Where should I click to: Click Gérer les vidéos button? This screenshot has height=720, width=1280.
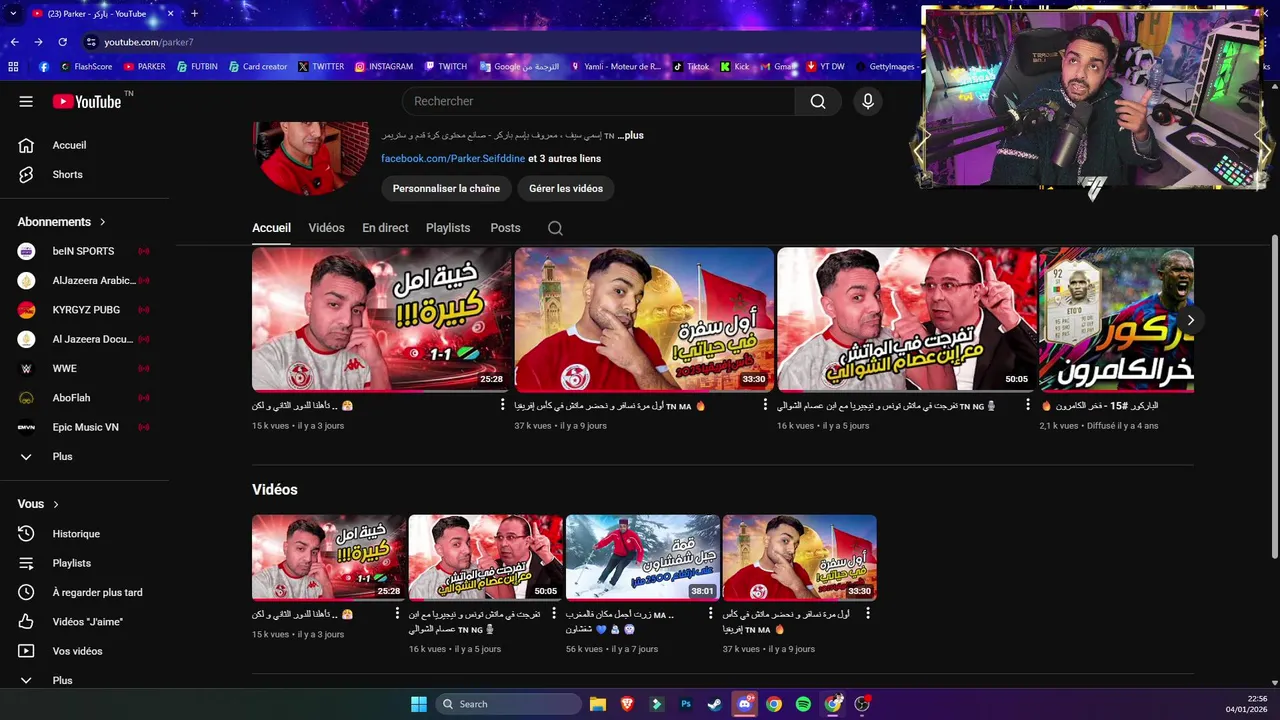pos(566,188)
